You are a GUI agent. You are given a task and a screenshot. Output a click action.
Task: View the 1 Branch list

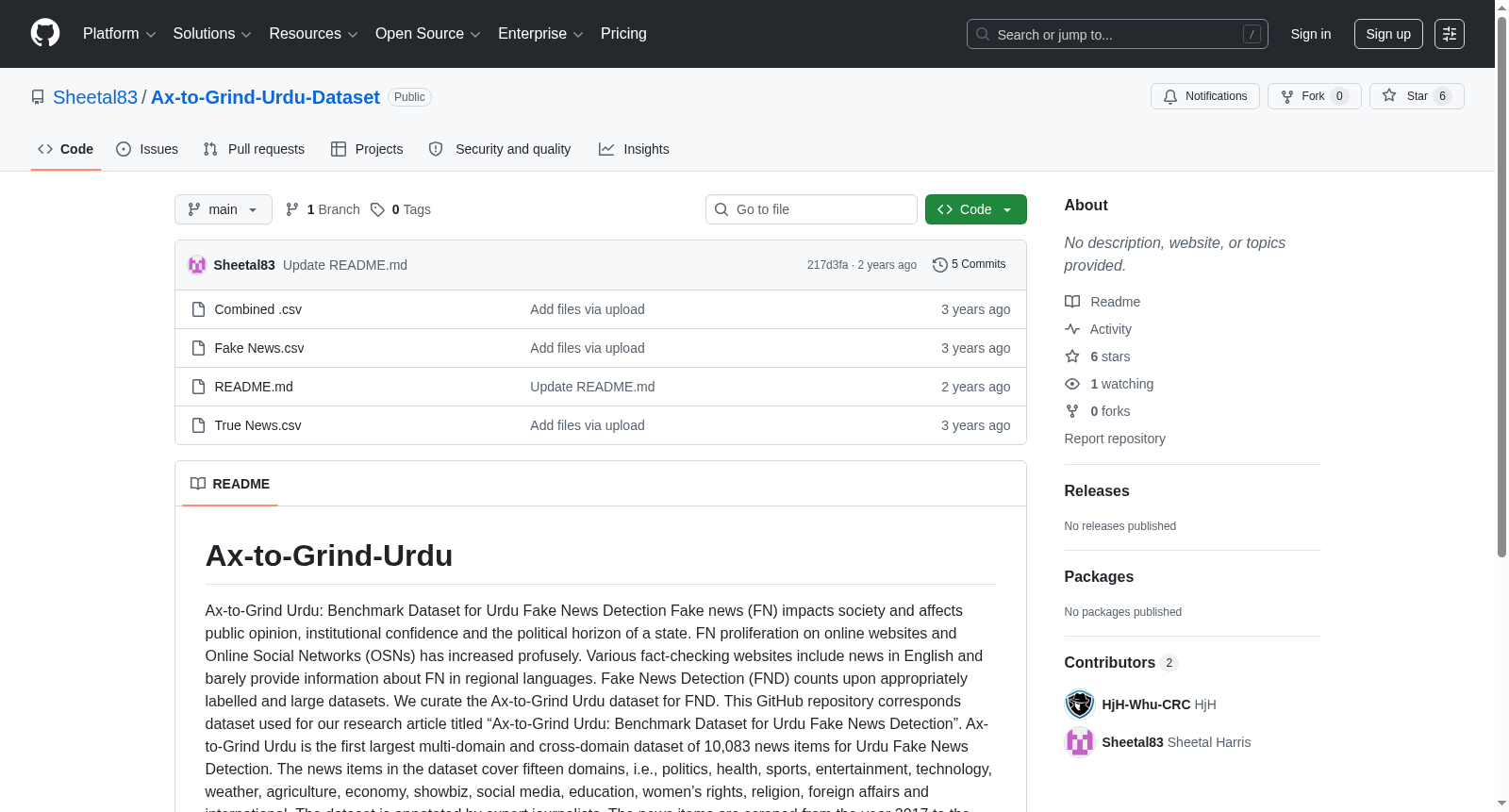pos(323,209)
